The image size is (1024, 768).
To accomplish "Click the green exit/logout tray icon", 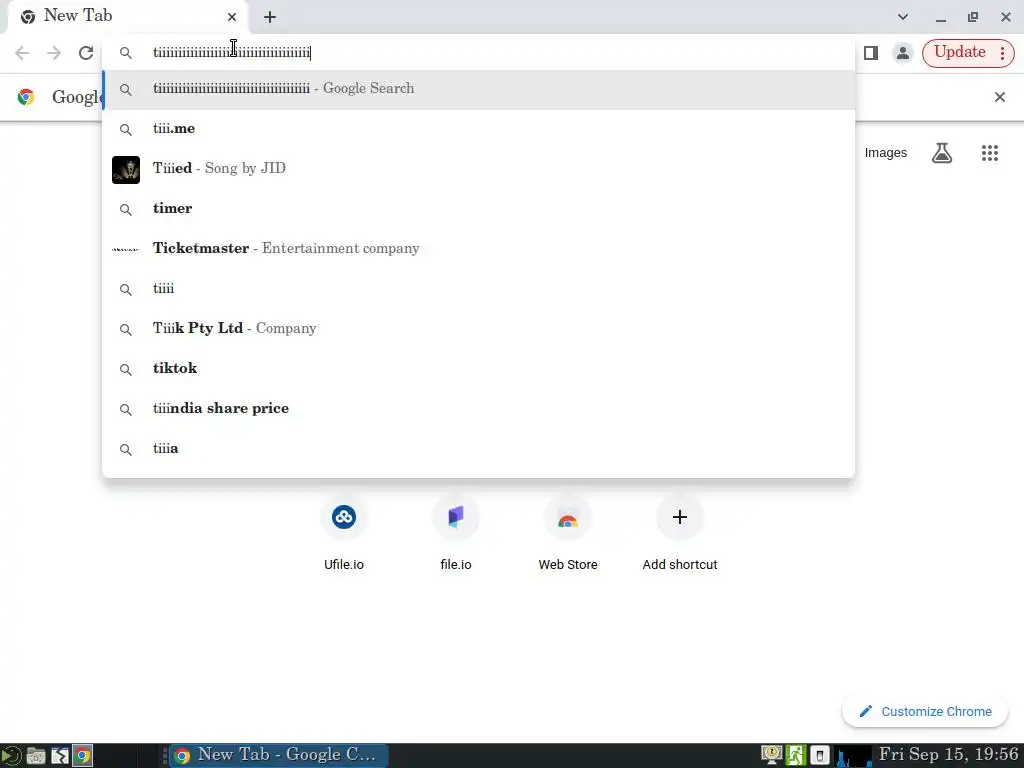I will [795, 756].
